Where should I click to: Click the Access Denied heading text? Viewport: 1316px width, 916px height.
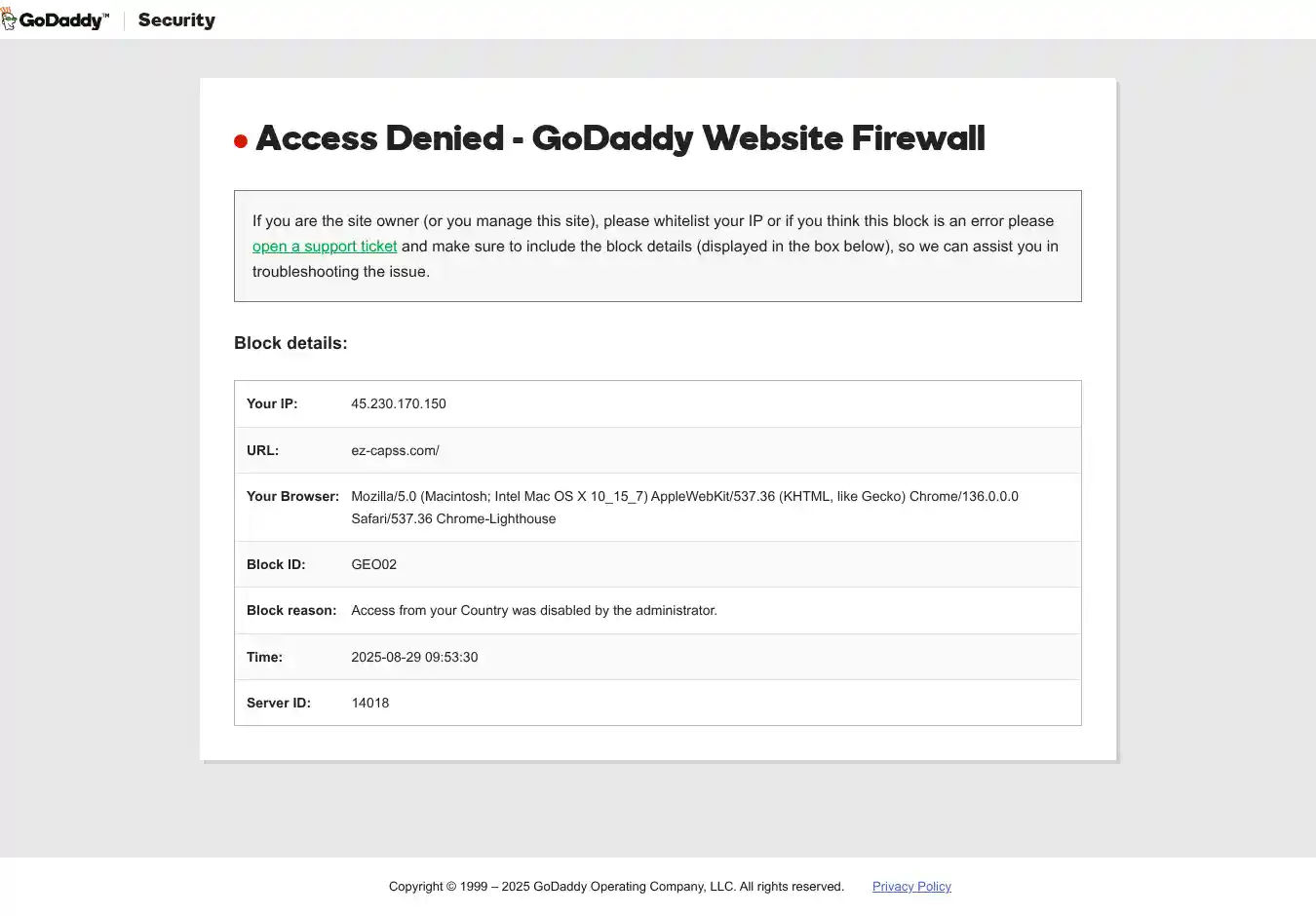[x=620, y=138]
